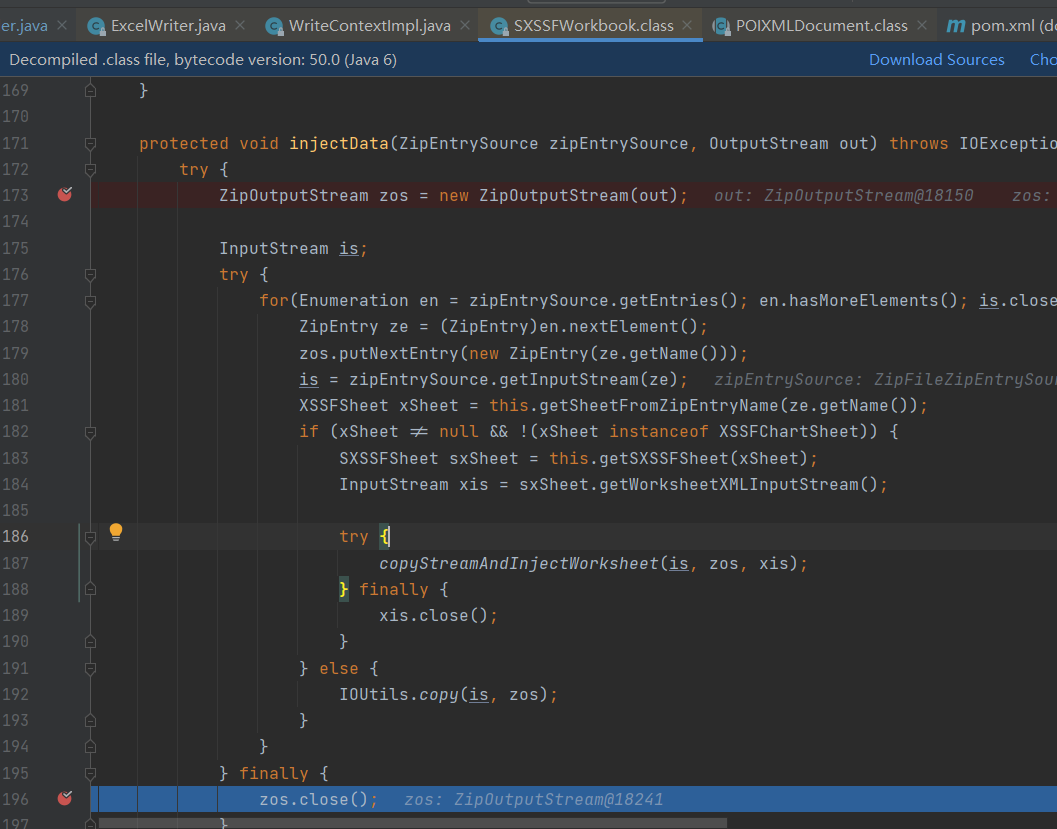Collapse the try block fold arrow at line 176

point(89,273)
